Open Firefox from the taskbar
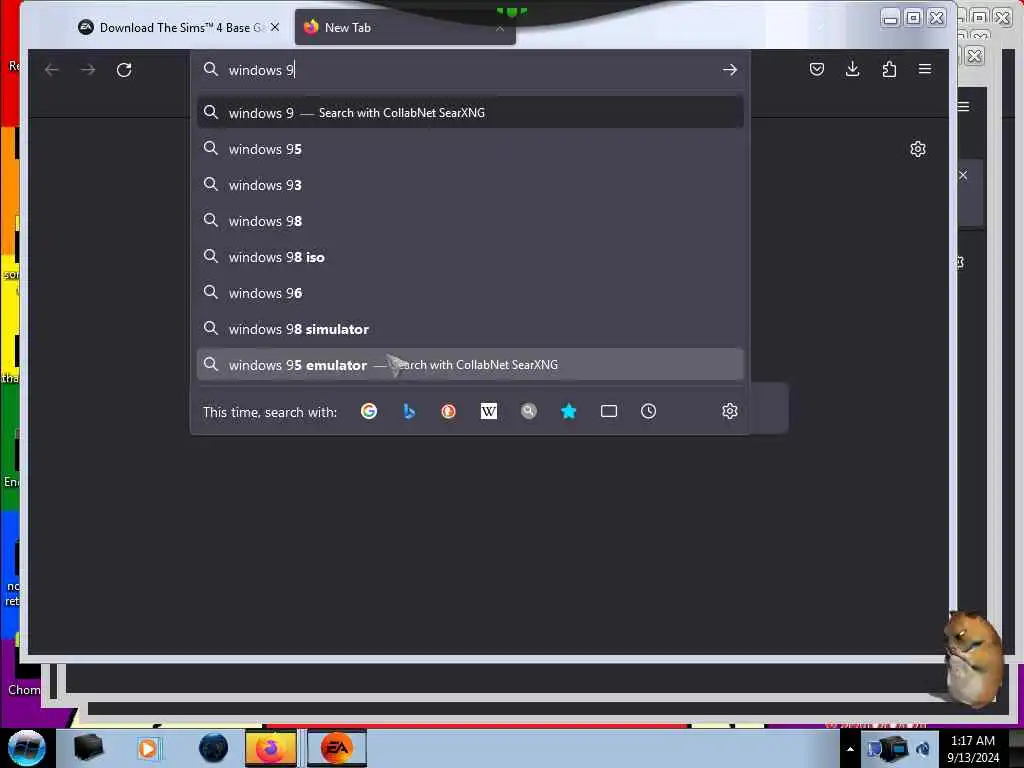1024x768 pixels. coord(270,748)
